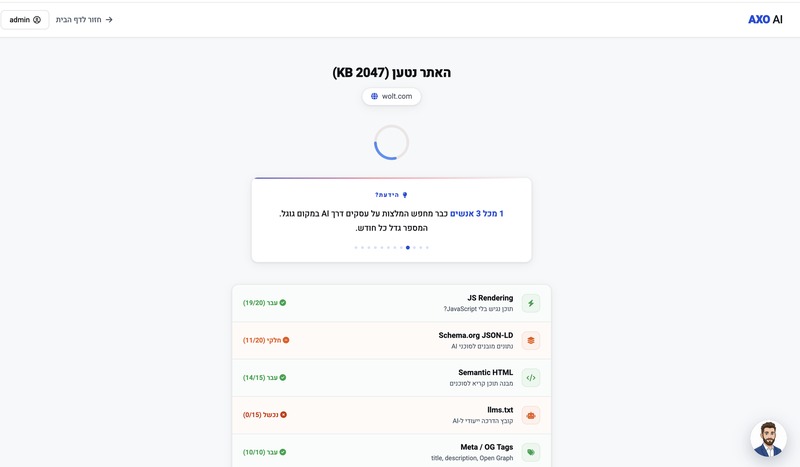Click the orange partial icon for Schema.org
The width and height of the screenshot is (800, 467).
pos(286,340)
